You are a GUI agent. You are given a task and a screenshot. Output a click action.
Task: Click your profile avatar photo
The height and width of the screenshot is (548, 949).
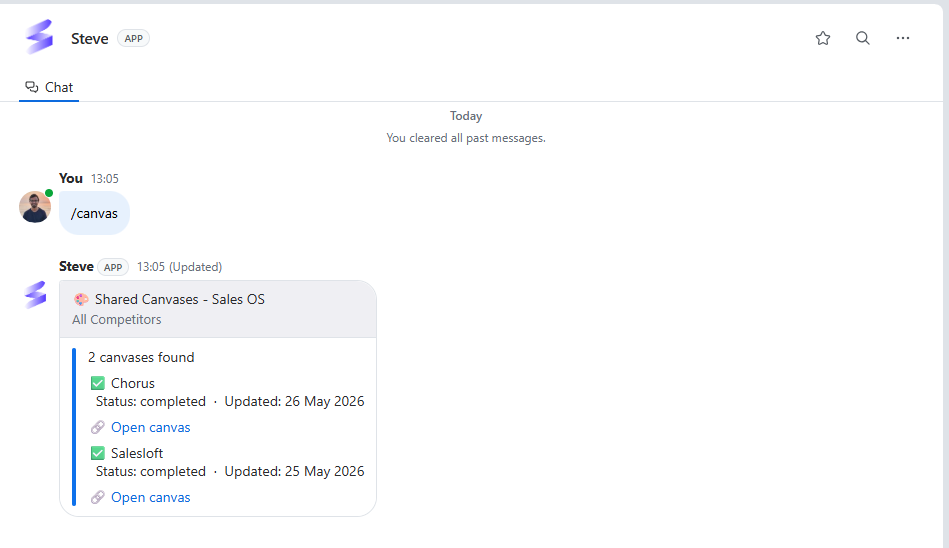tap(35, 207)
